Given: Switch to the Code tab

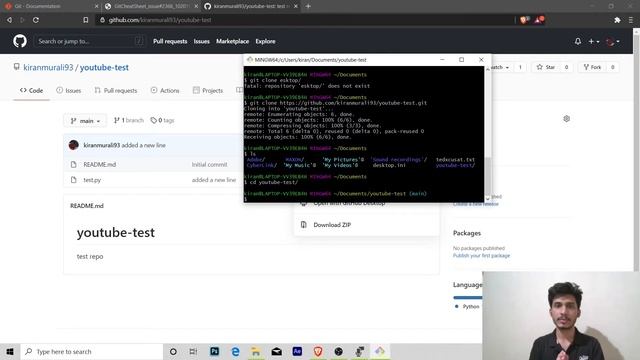Looking at the screenshot, I should [31, 90].
